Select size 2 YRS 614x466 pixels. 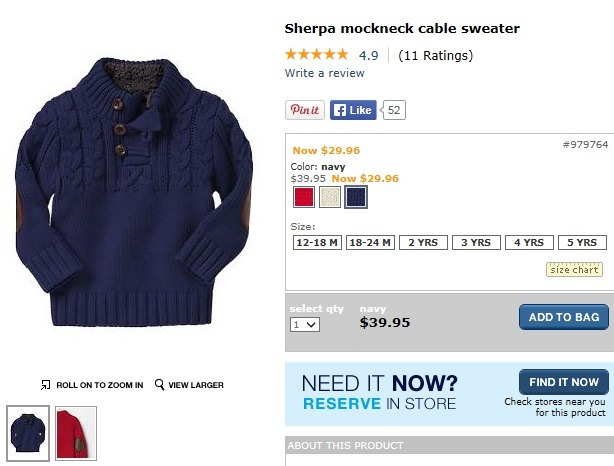(423, 242)
